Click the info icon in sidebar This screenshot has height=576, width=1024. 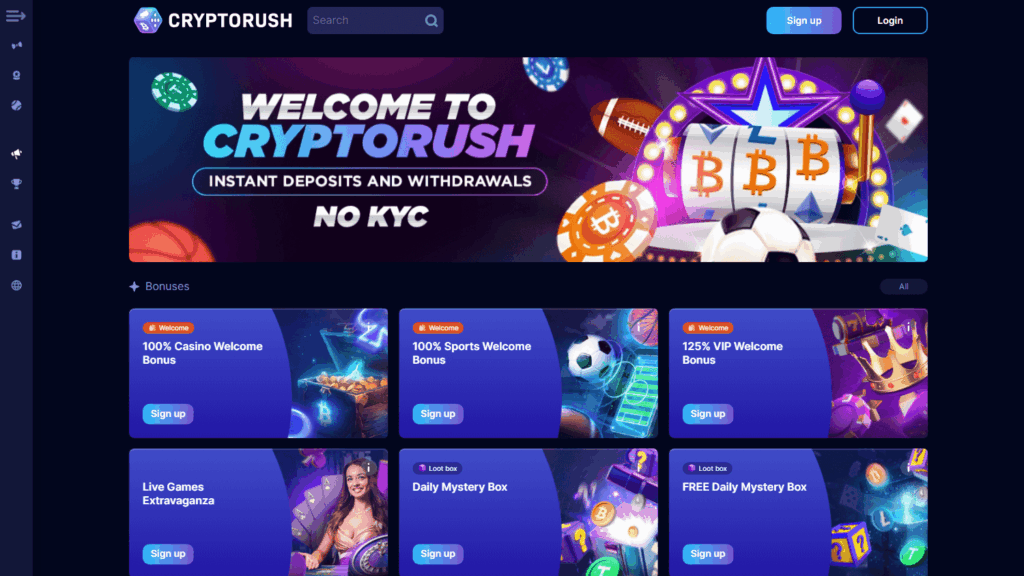(16, 255)
